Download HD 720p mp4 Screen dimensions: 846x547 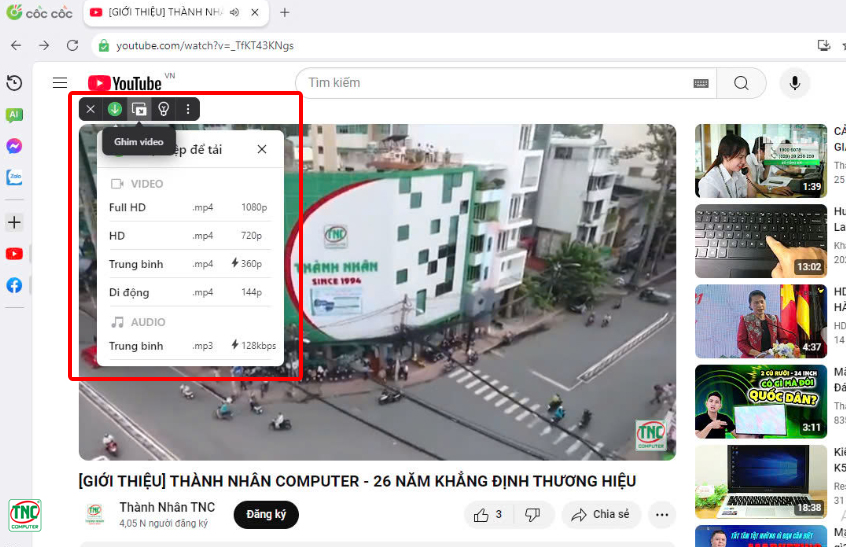(x=190, y=236)
